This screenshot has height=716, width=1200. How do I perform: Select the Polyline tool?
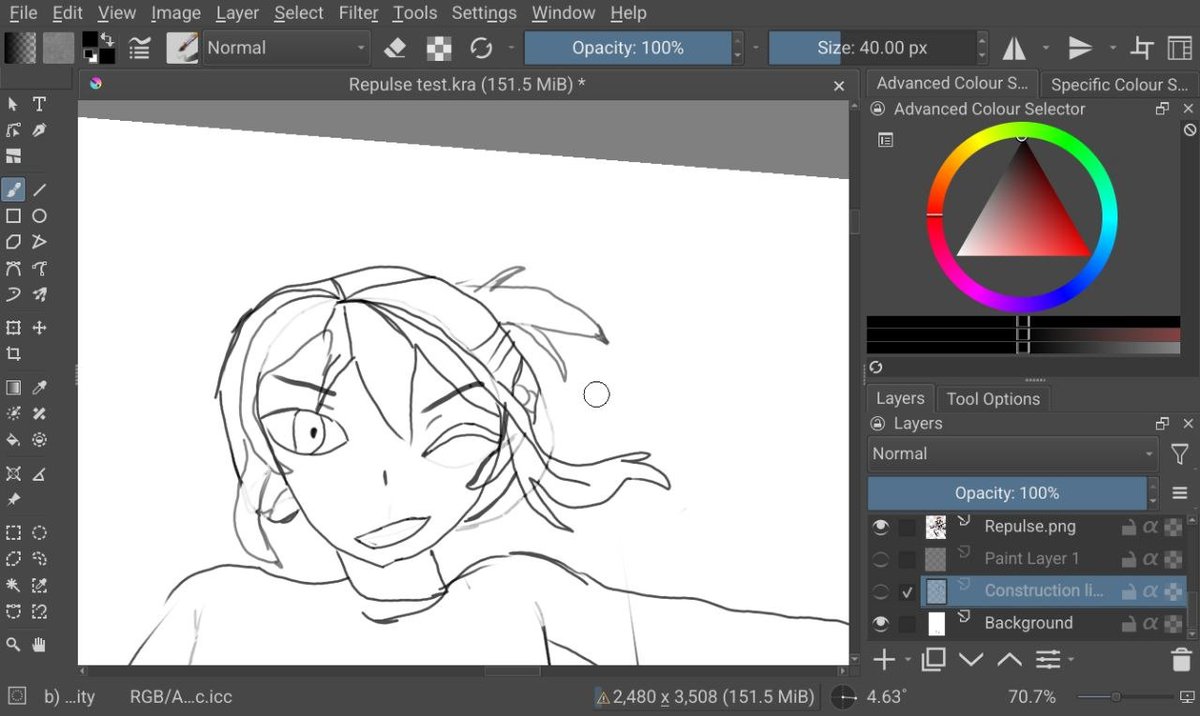point(39,241)
